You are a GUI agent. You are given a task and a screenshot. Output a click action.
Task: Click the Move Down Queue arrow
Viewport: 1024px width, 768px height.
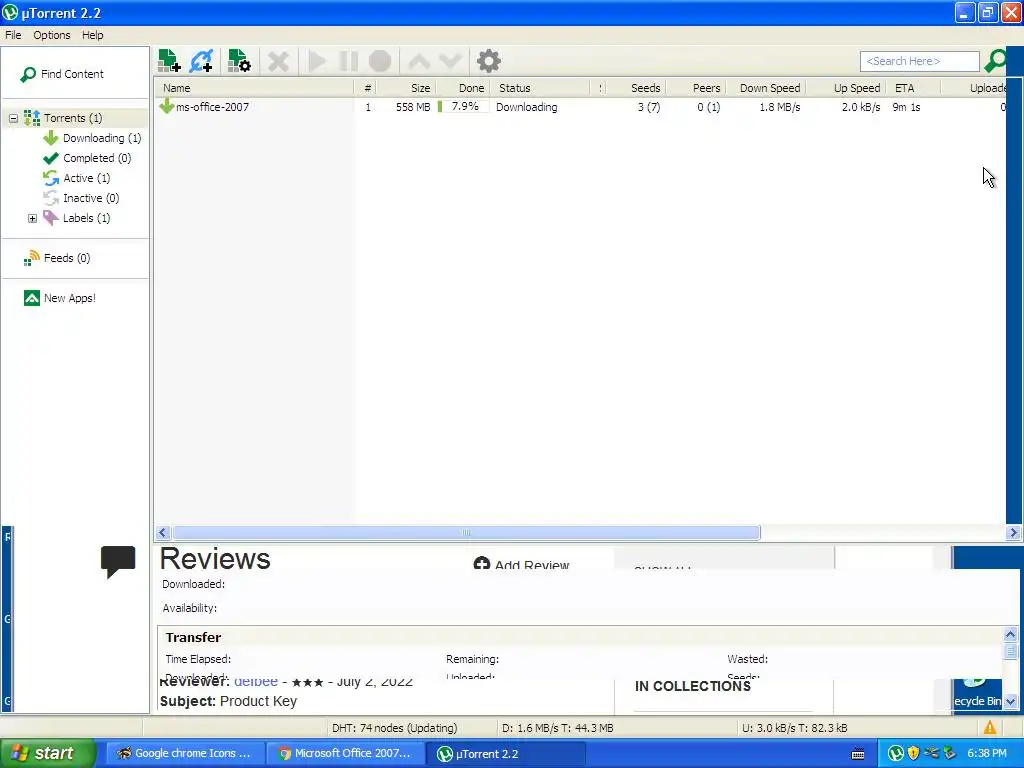coord(451,61)
